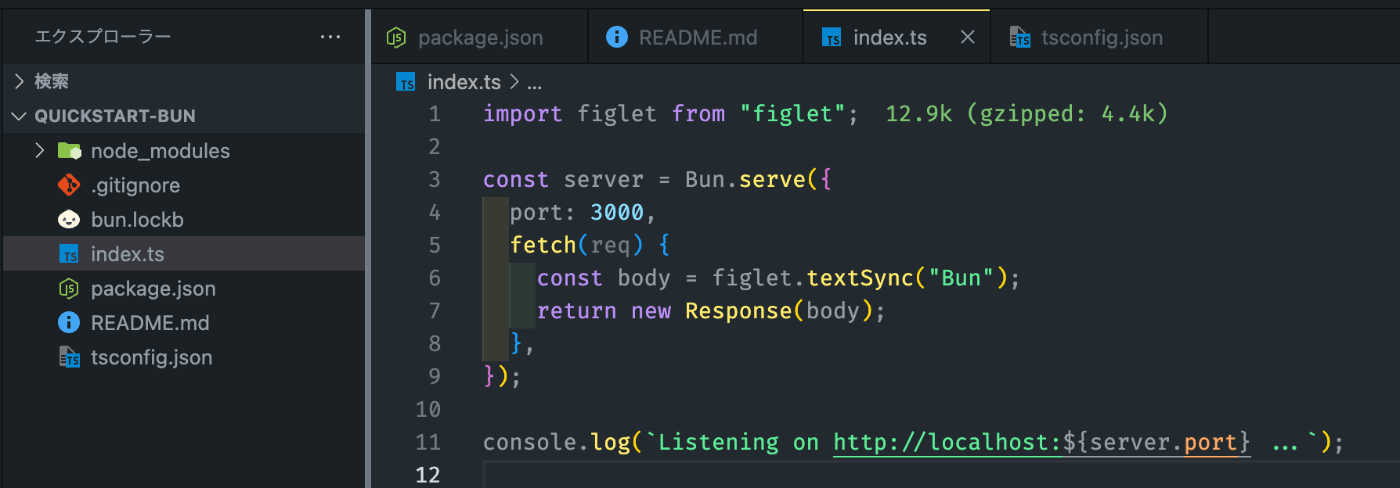Open the Explorer more actions ellipsis
The height and width of the screenshot is (488, 1400).
pyautogui.click(x=330, y=37)
